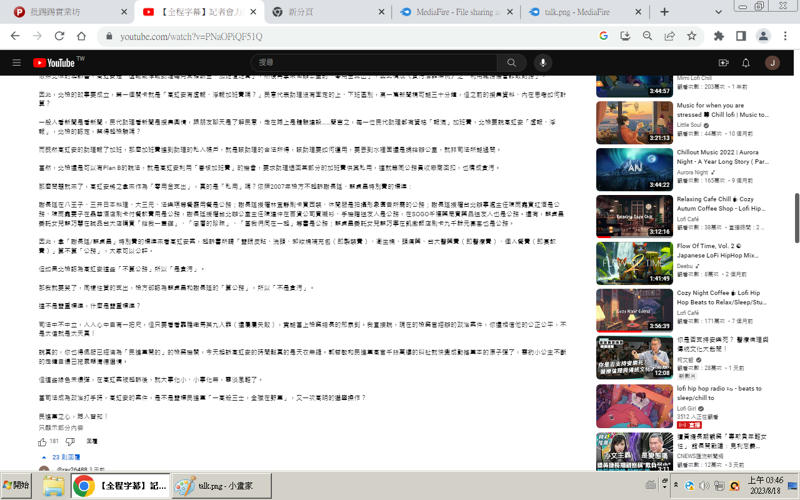Open a new tab with the plus button
Screen dimensions: 800x500
coord(664,12)
